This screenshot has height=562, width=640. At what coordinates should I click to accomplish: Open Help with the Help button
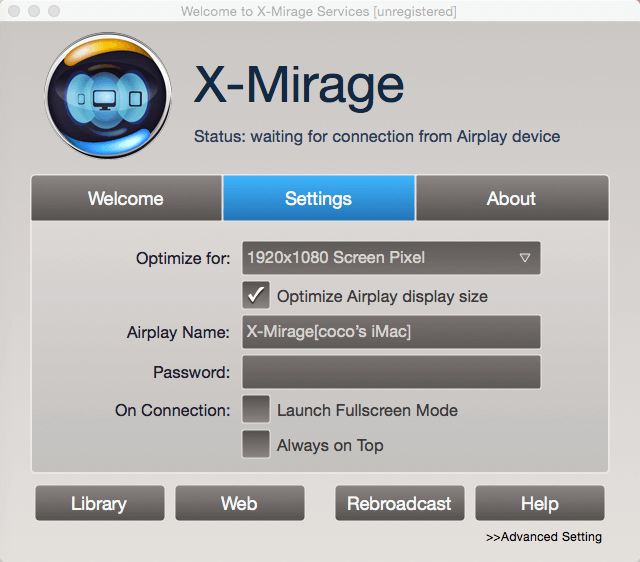click(x=539, y=503)
